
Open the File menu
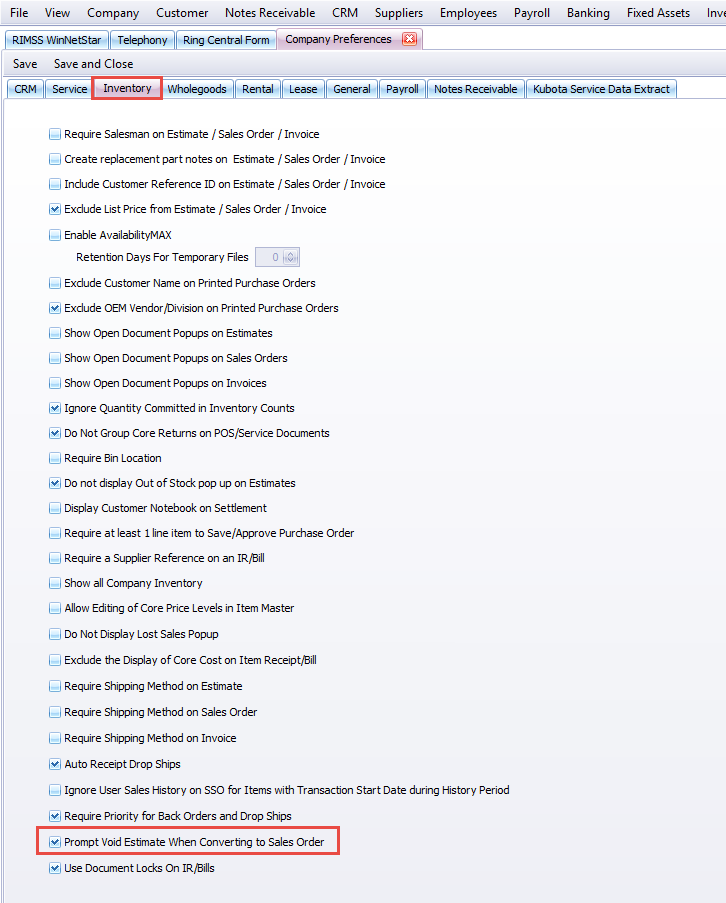[x=19, y=13]
